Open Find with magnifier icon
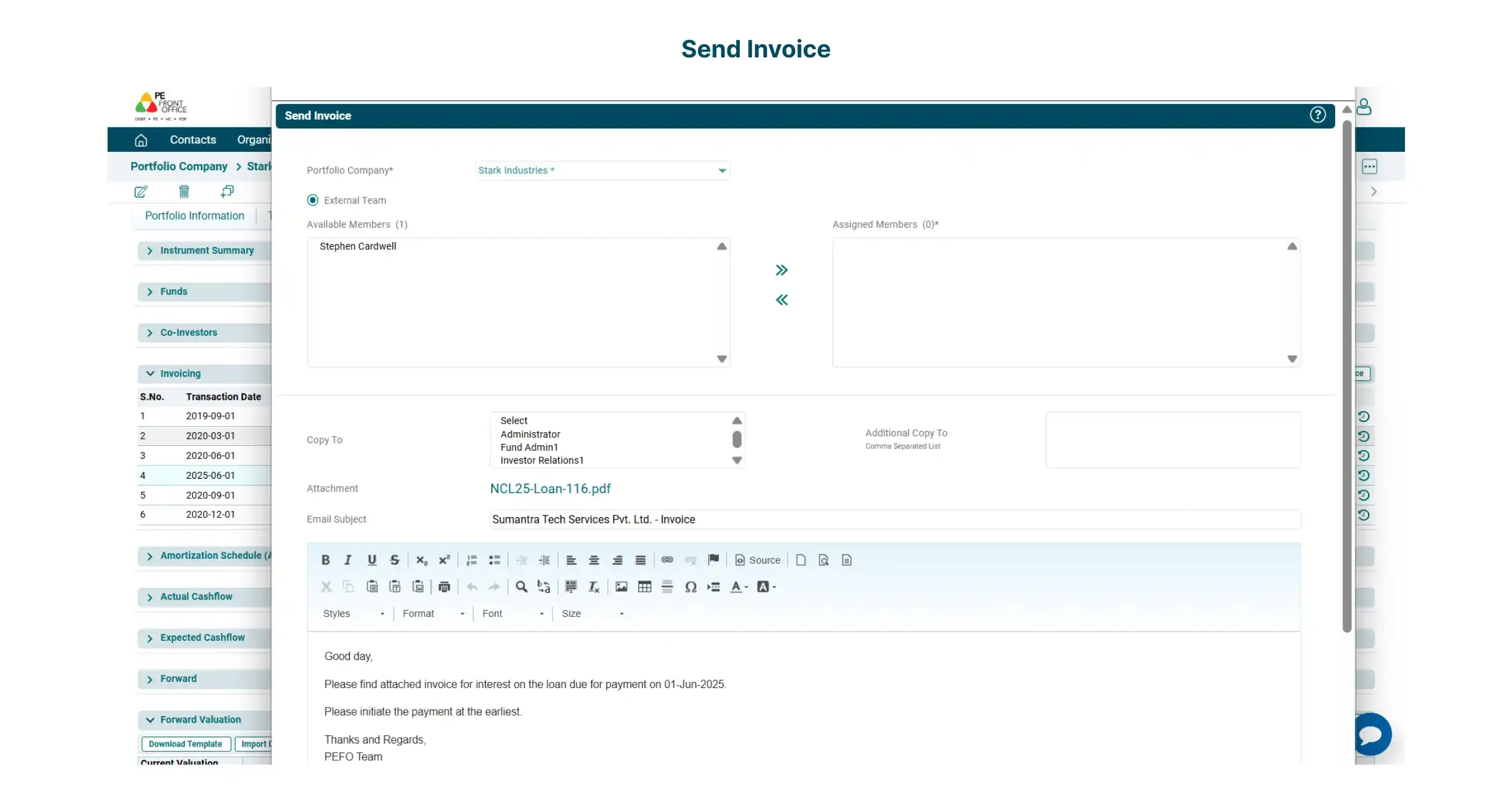The width and height of the screenshot is (1512, 795). point(521,587)
